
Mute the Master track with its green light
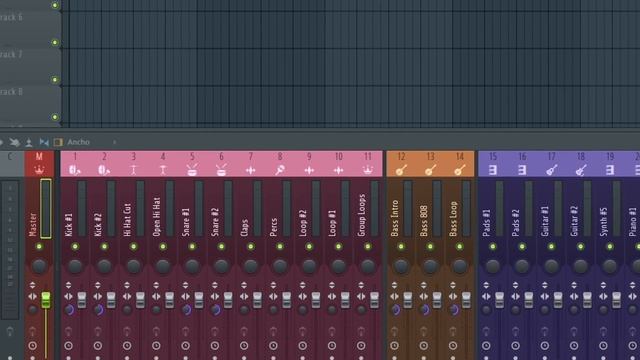point(39,247)
